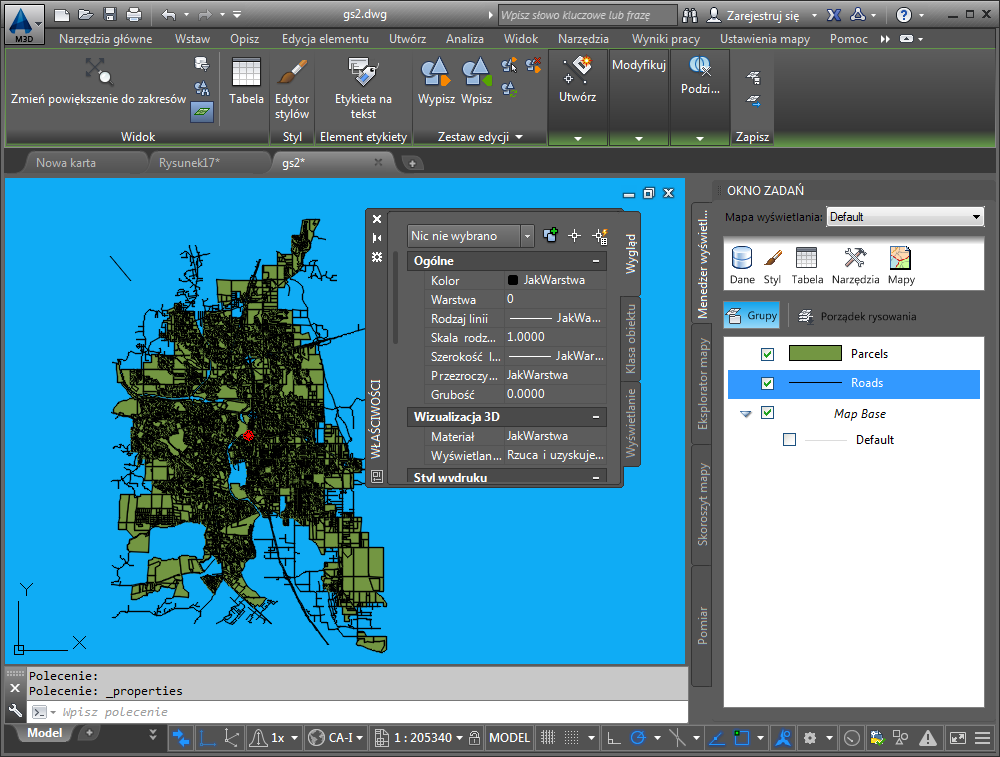
Task: Toggle the Roads layer checkbox
Action: (x=767, y=383)
